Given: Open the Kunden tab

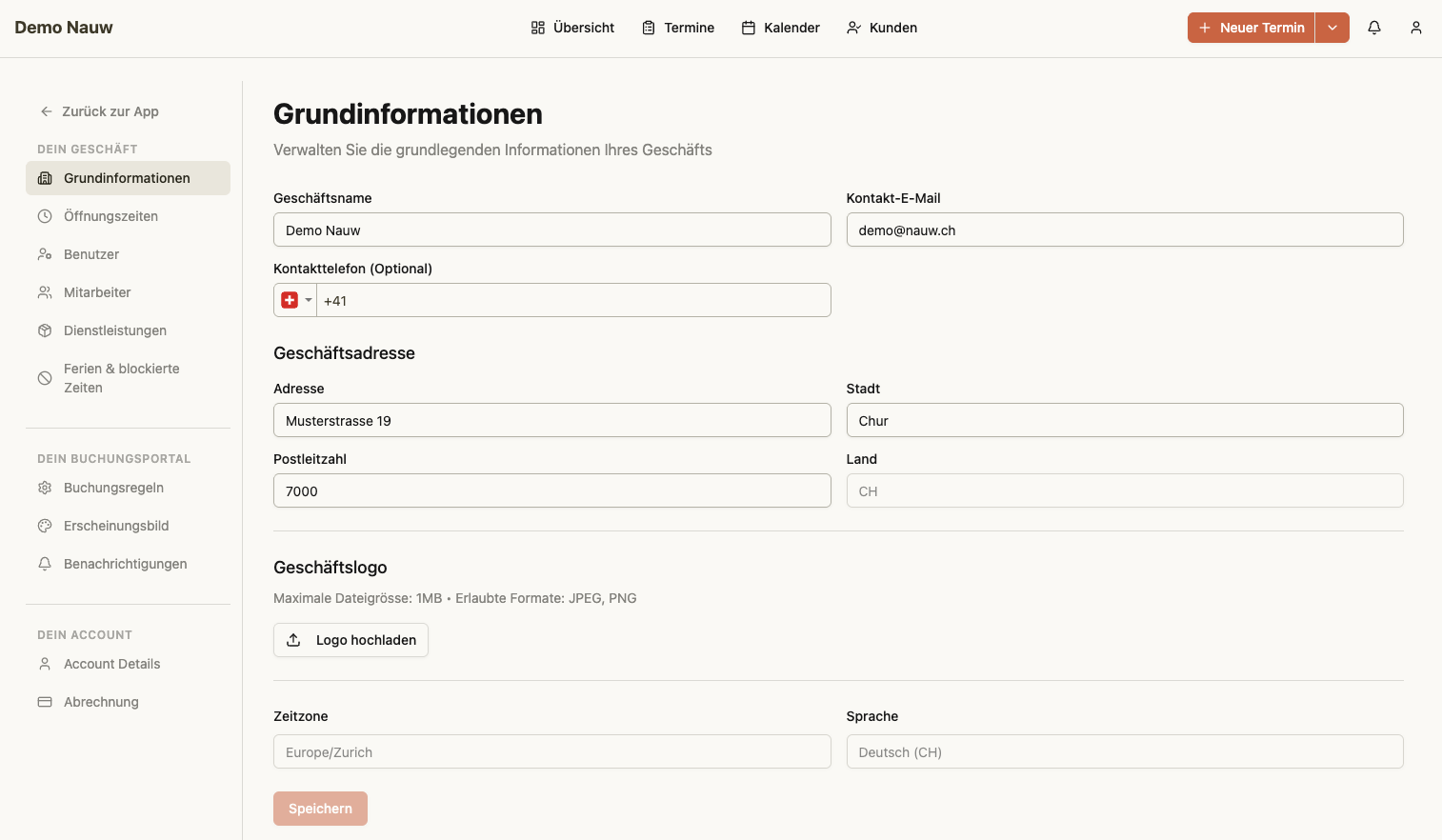Looking at the screenshot, I should 882,28.
